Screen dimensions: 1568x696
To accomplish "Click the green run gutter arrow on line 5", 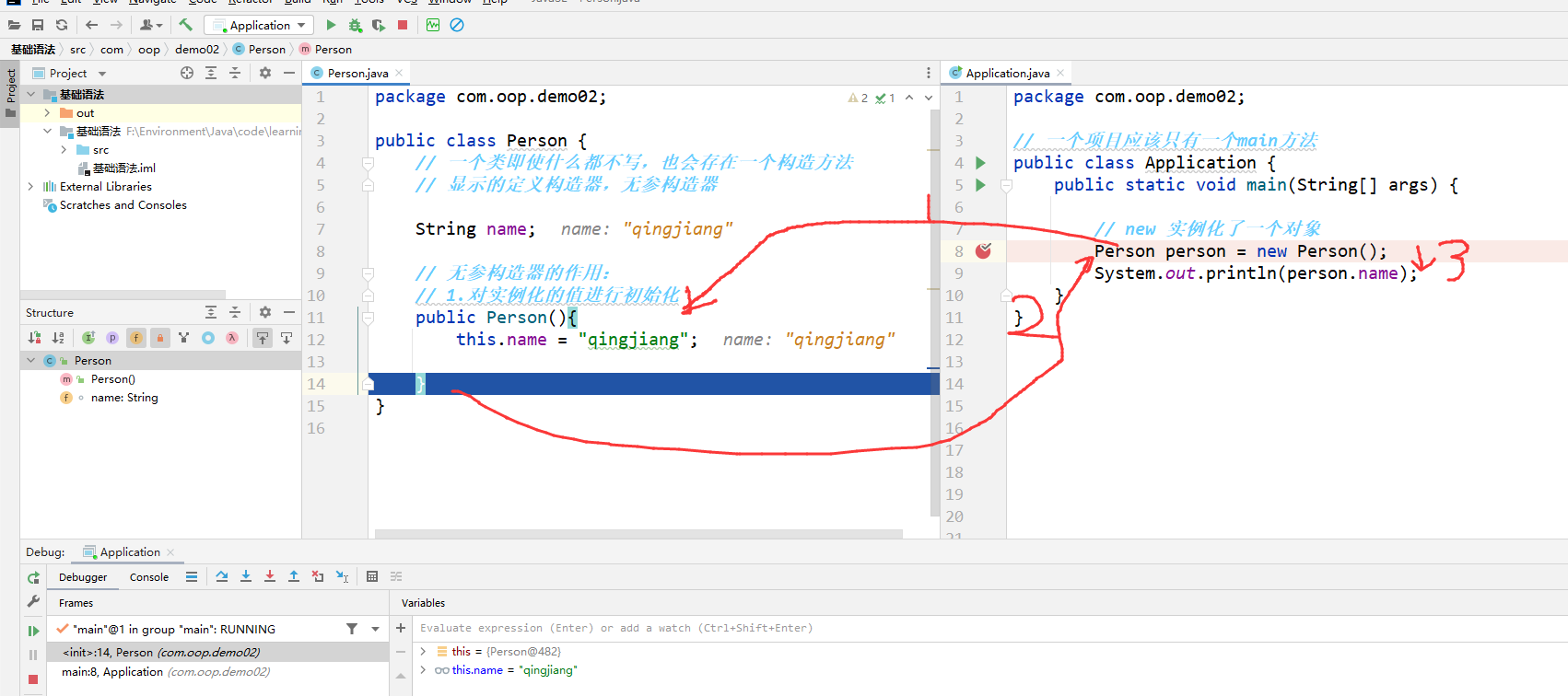I will tap(980, 184).
